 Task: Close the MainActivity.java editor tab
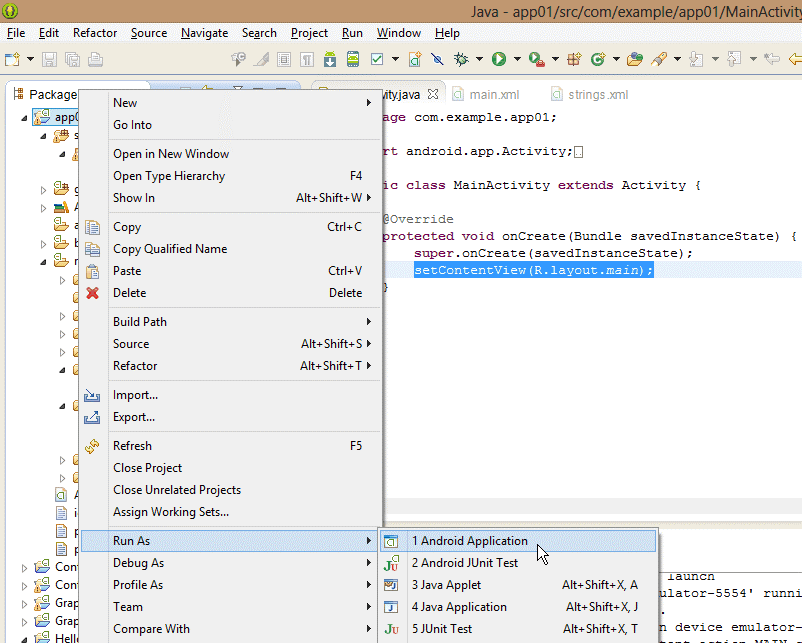pyautogui.click(x=433, y=95)
